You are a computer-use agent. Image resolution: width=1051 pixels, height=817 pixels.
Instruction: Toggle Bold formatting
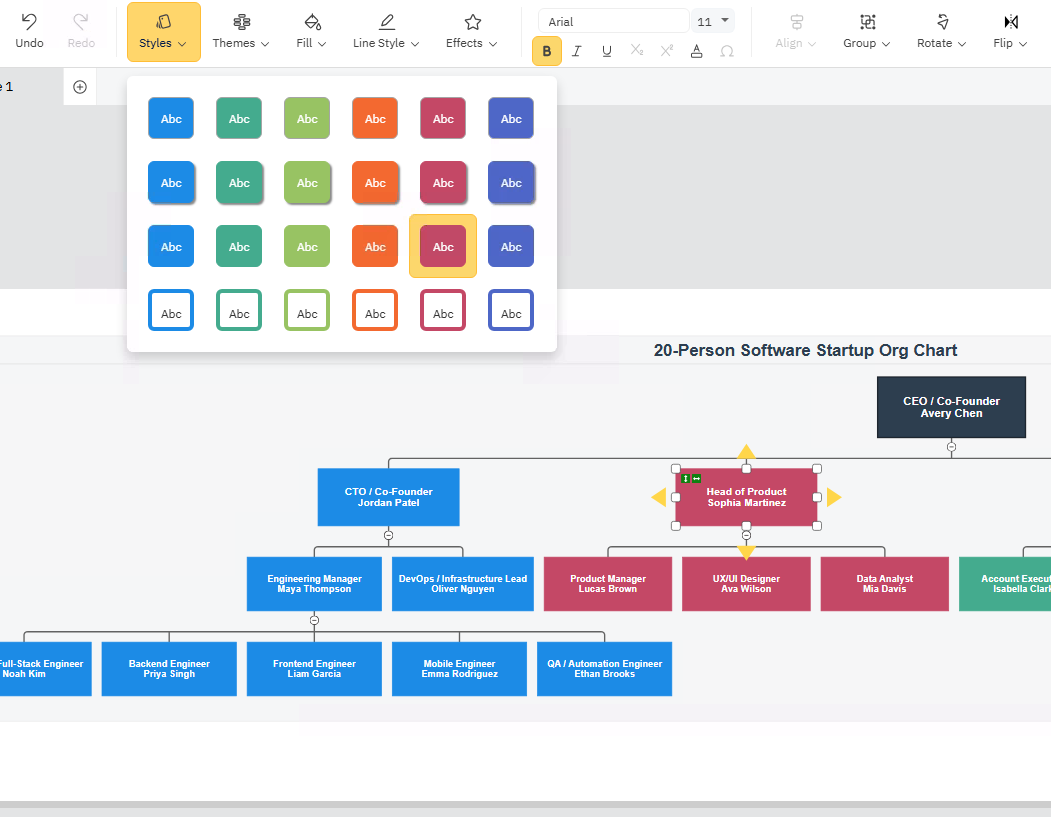(547, 51)
